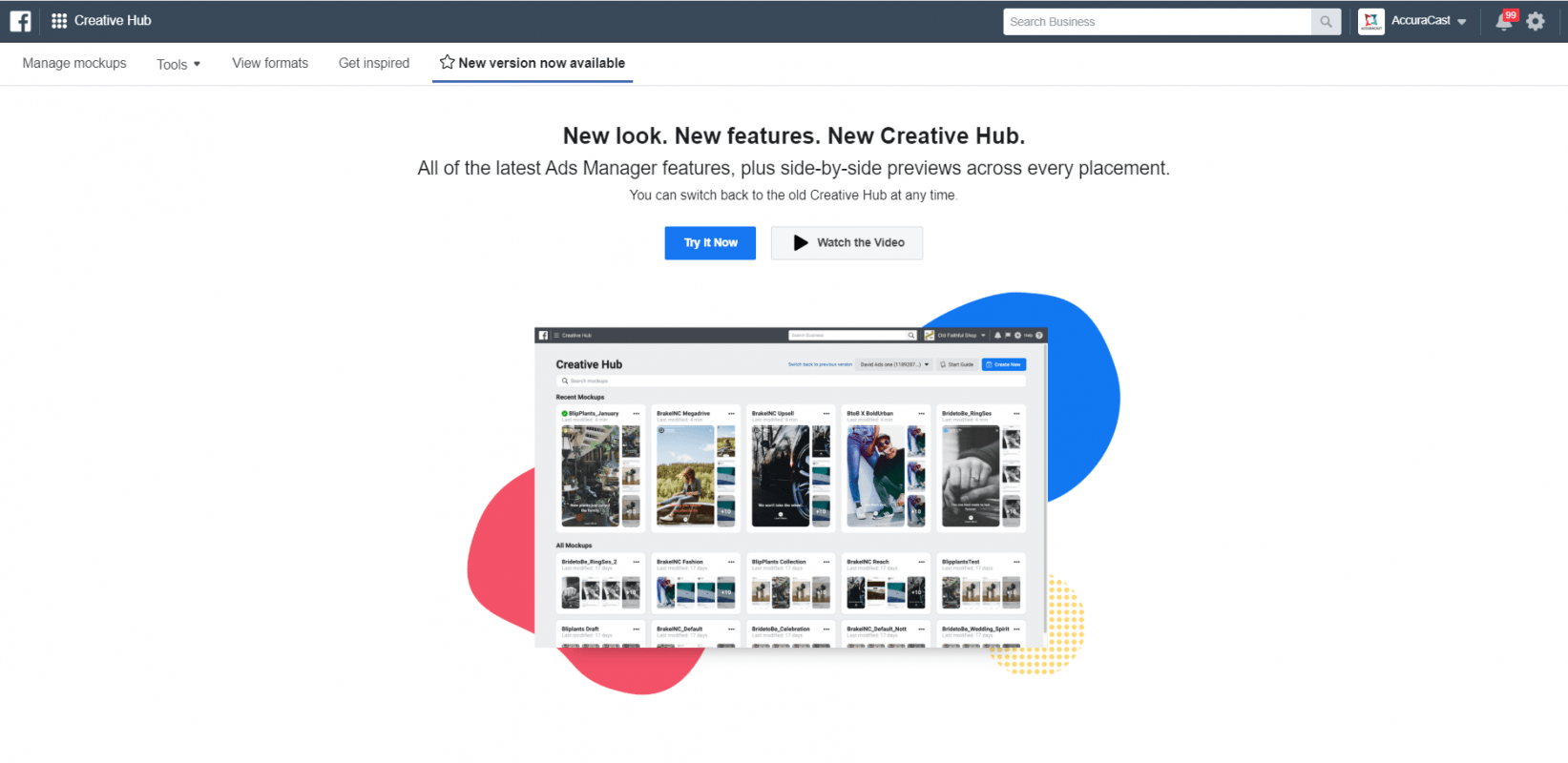Click the Creative Hub title in header
1568x763 pixels.
[x=113, y=21]
